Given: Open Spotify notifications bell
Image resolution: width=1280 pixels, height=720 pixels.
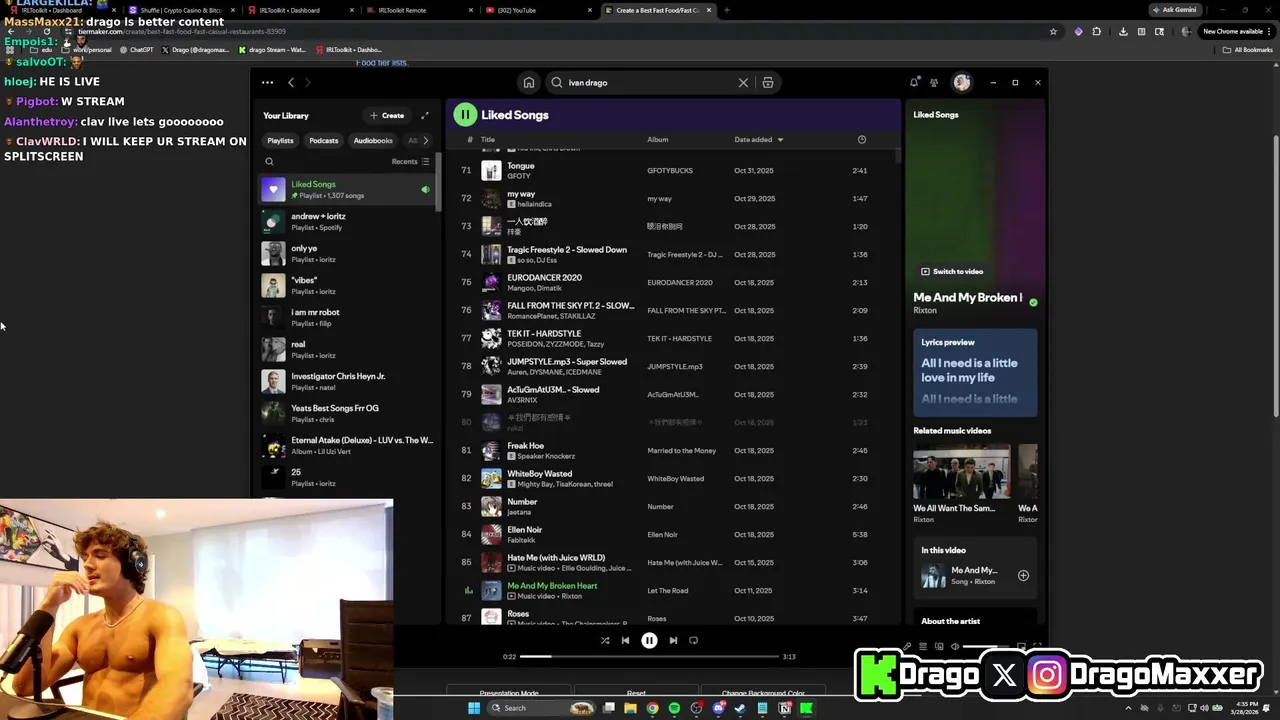Looking at the screenshot, I should [914, 83].
